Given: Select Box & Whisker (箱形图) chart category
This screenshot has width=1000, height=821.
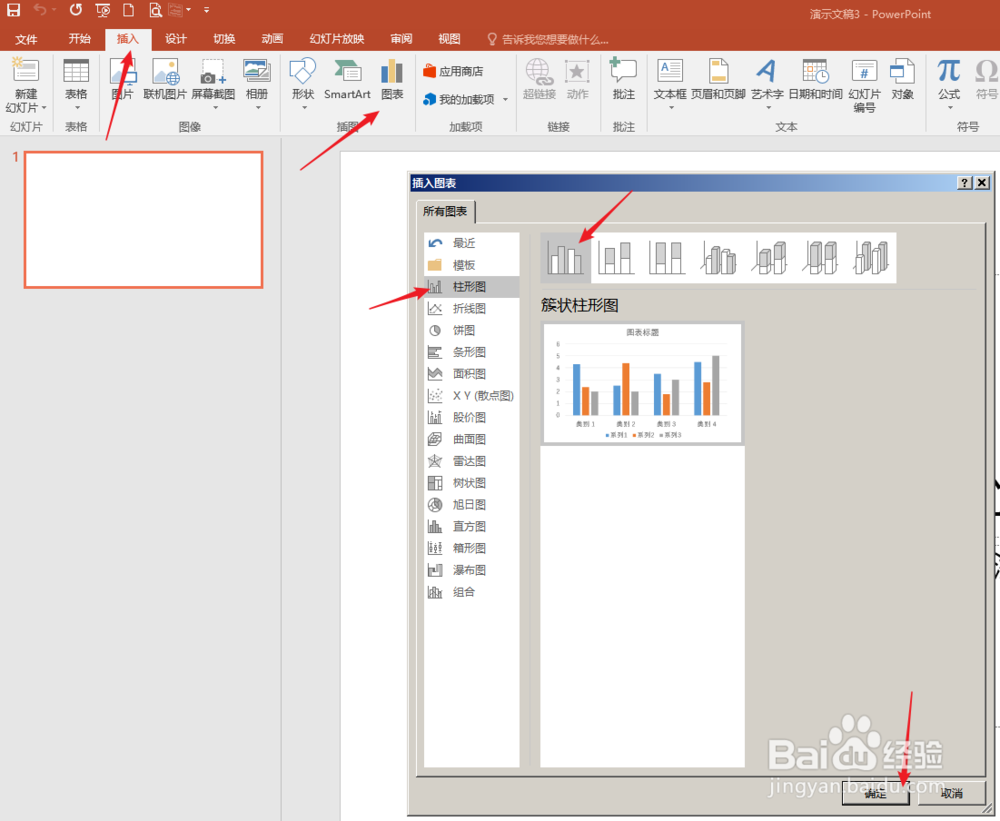Looking at the screenshot, I should (x=471, y=548).
